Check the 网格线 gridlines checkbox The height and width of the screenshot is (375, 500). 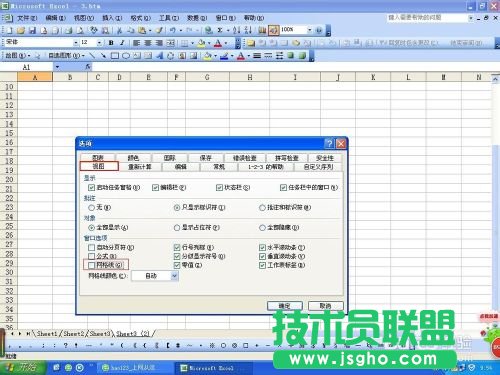tap(91, 265)
